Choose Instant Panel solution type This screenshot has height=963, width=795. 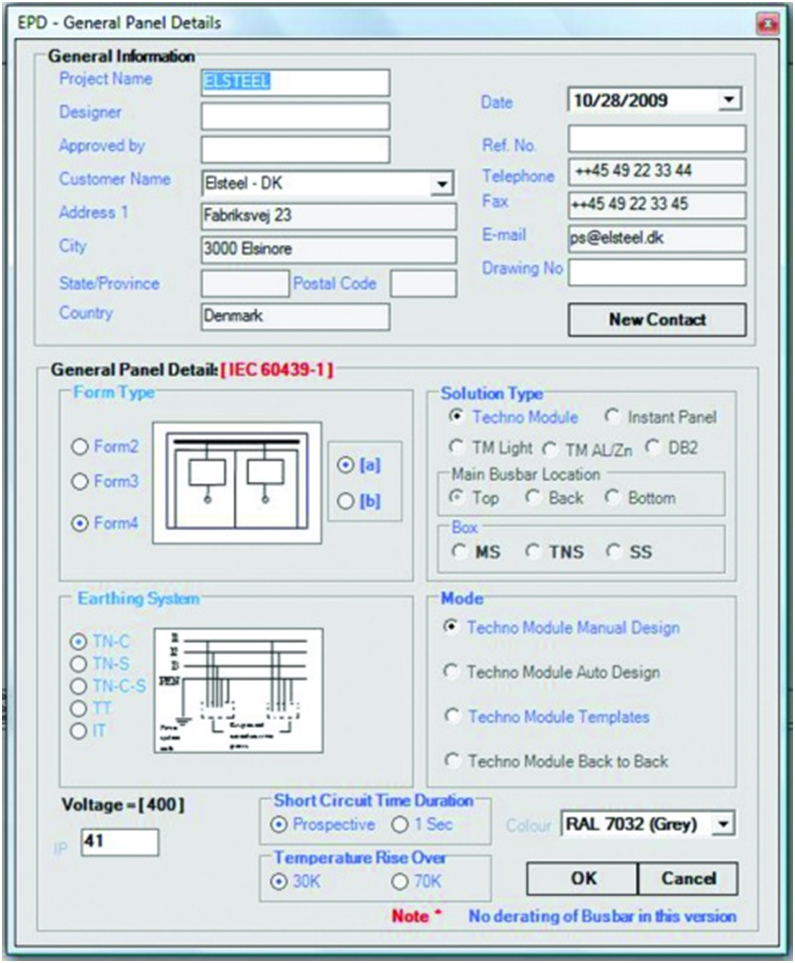pos(611,417)
